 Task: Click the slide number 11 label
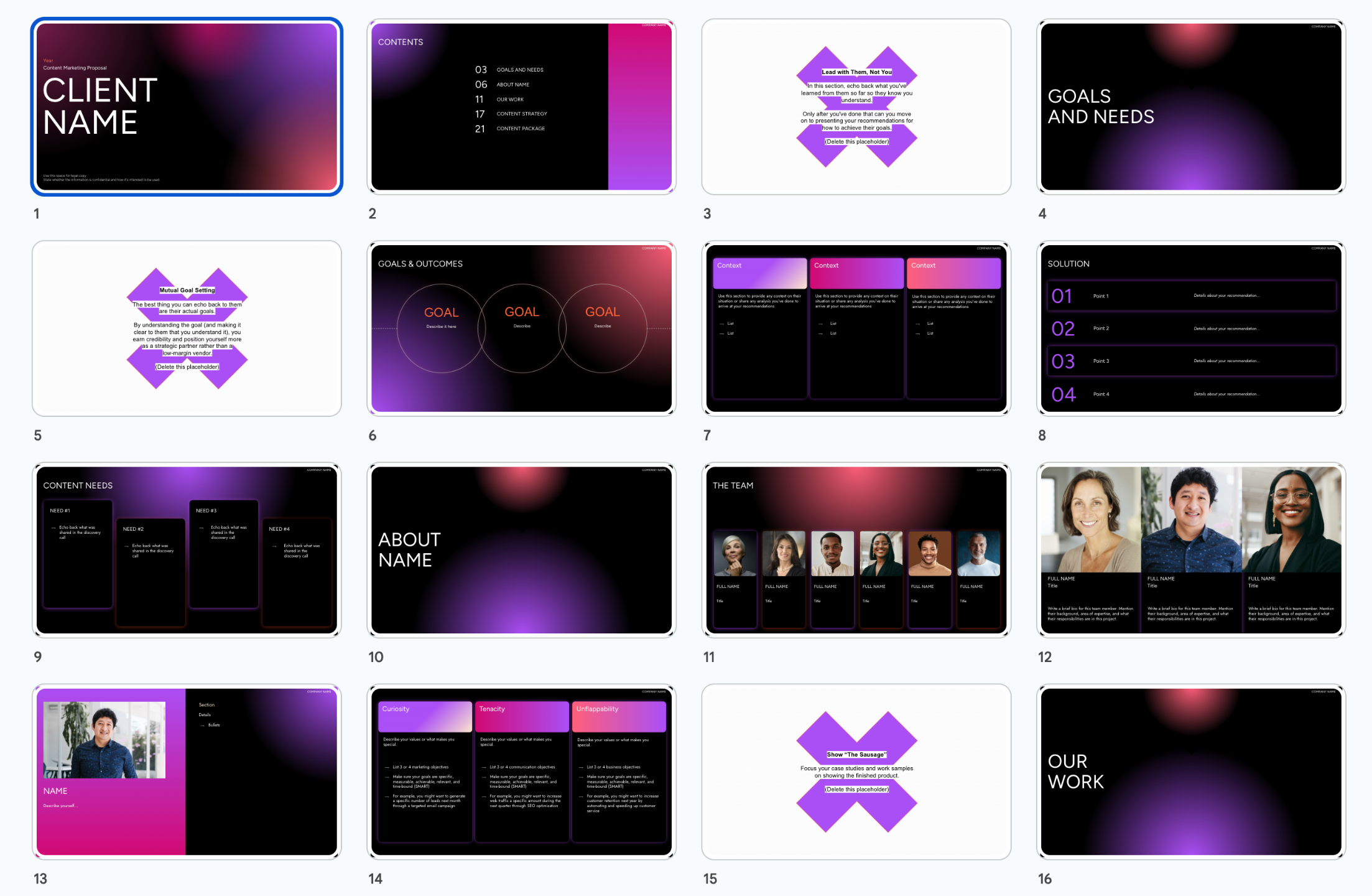[709, 657]
